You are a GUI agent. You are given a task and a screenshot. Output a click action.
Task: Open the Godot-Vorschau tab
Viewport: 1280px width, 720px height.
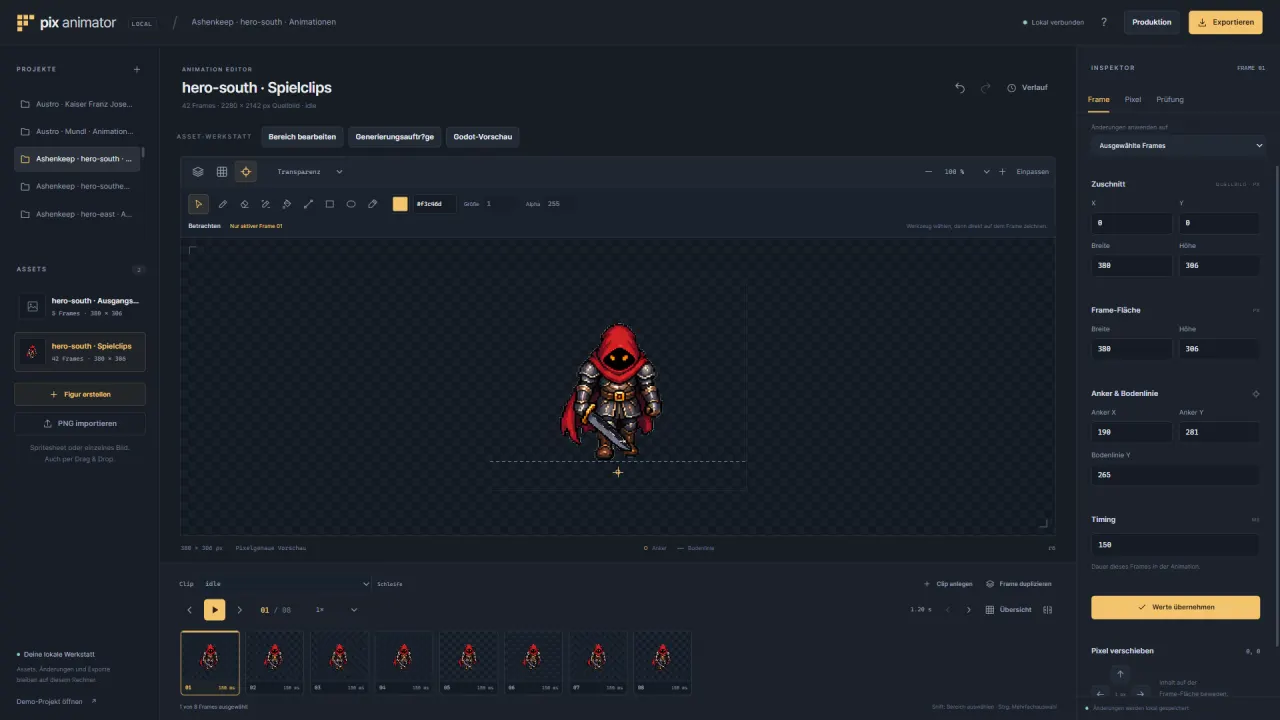pos(484,137)
